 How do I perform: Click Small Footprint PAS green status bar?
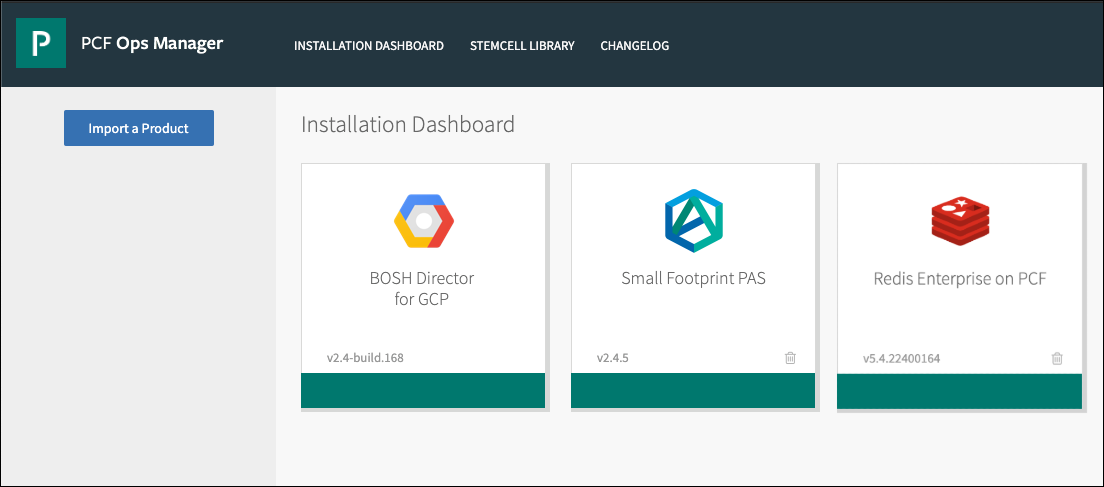point(693,390)
